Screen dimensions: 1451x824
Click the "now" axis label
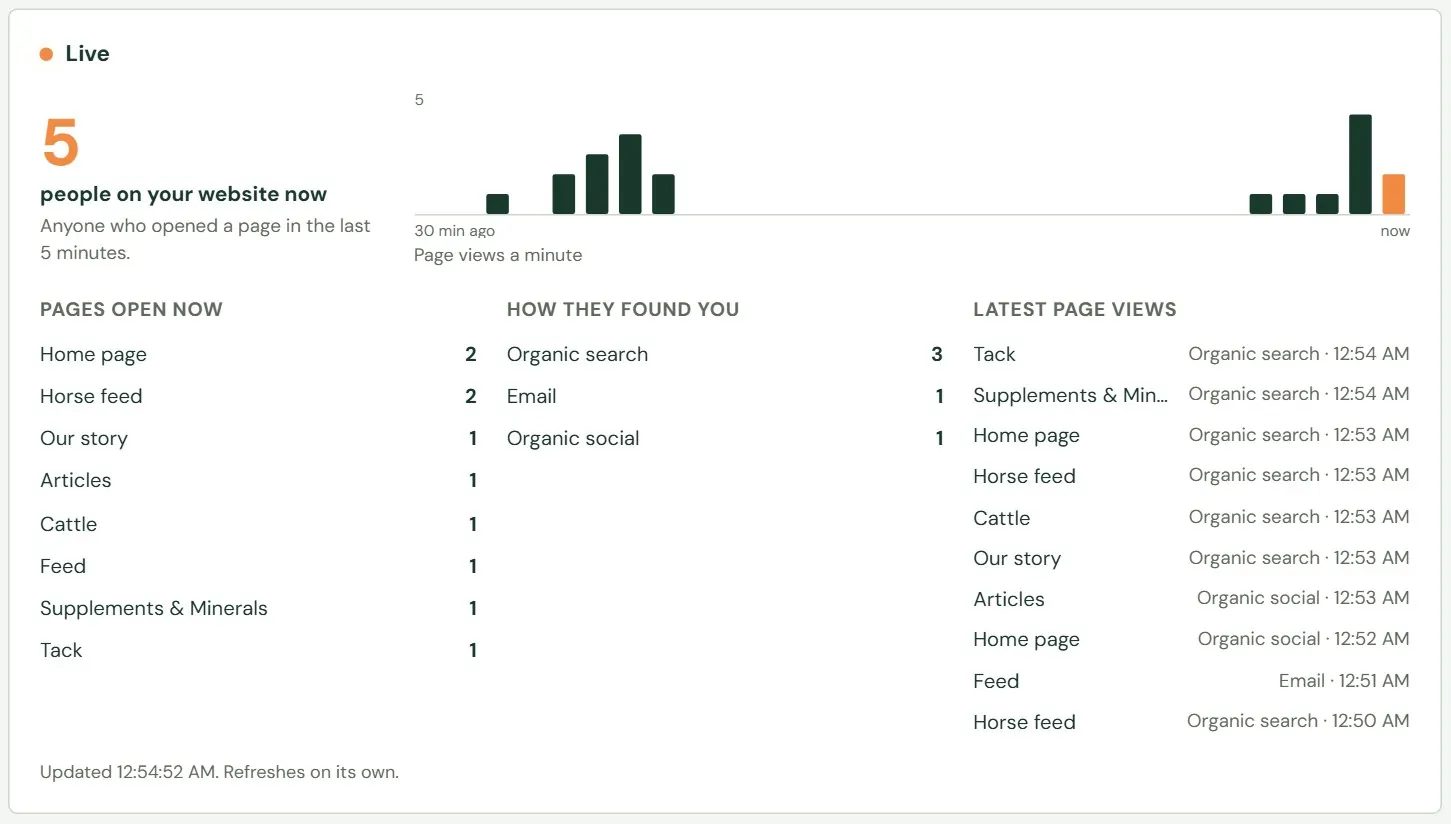click(x=1395, y=231)
